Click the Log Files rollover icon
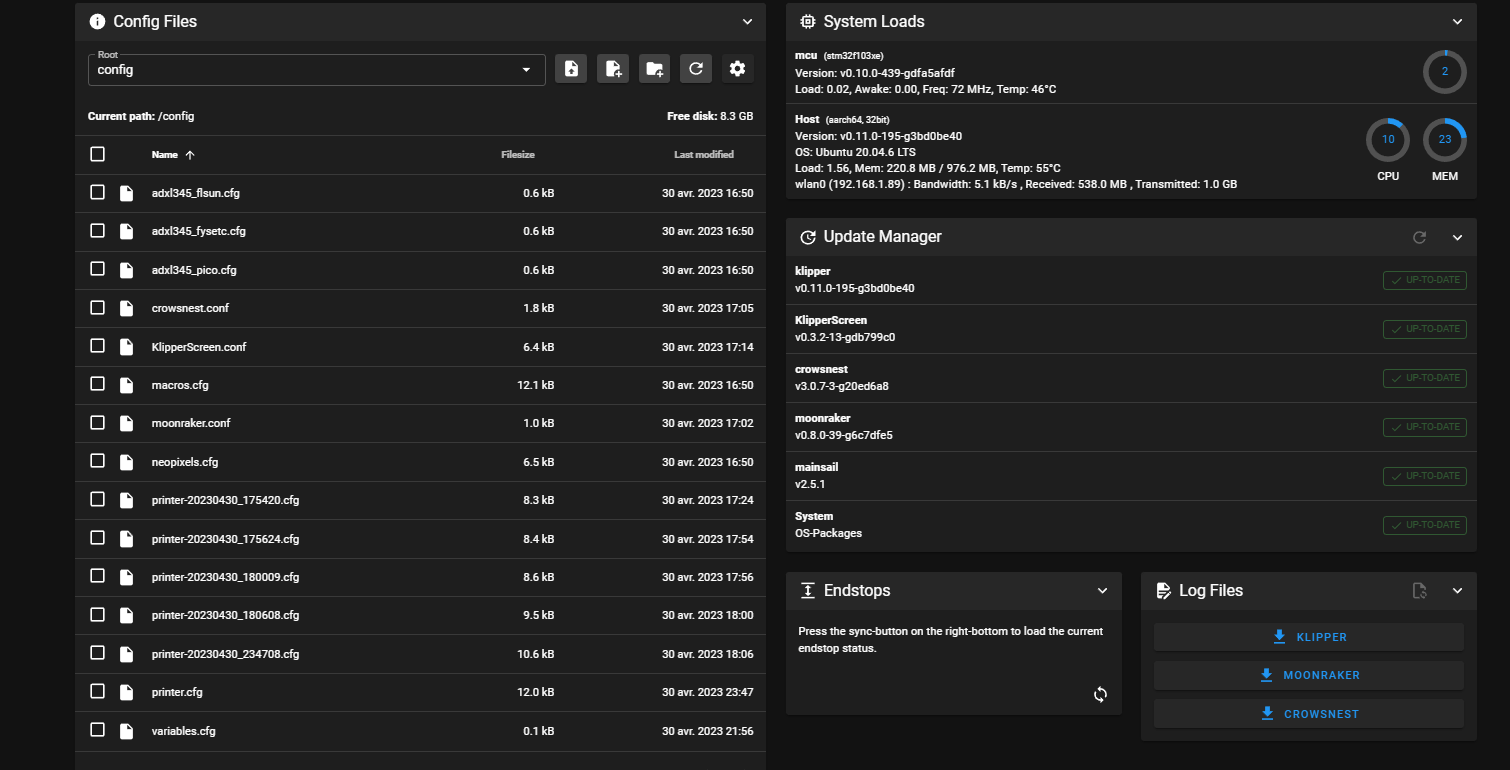The width and height of the screenshot is (1510, 770). coord(1419,591)
